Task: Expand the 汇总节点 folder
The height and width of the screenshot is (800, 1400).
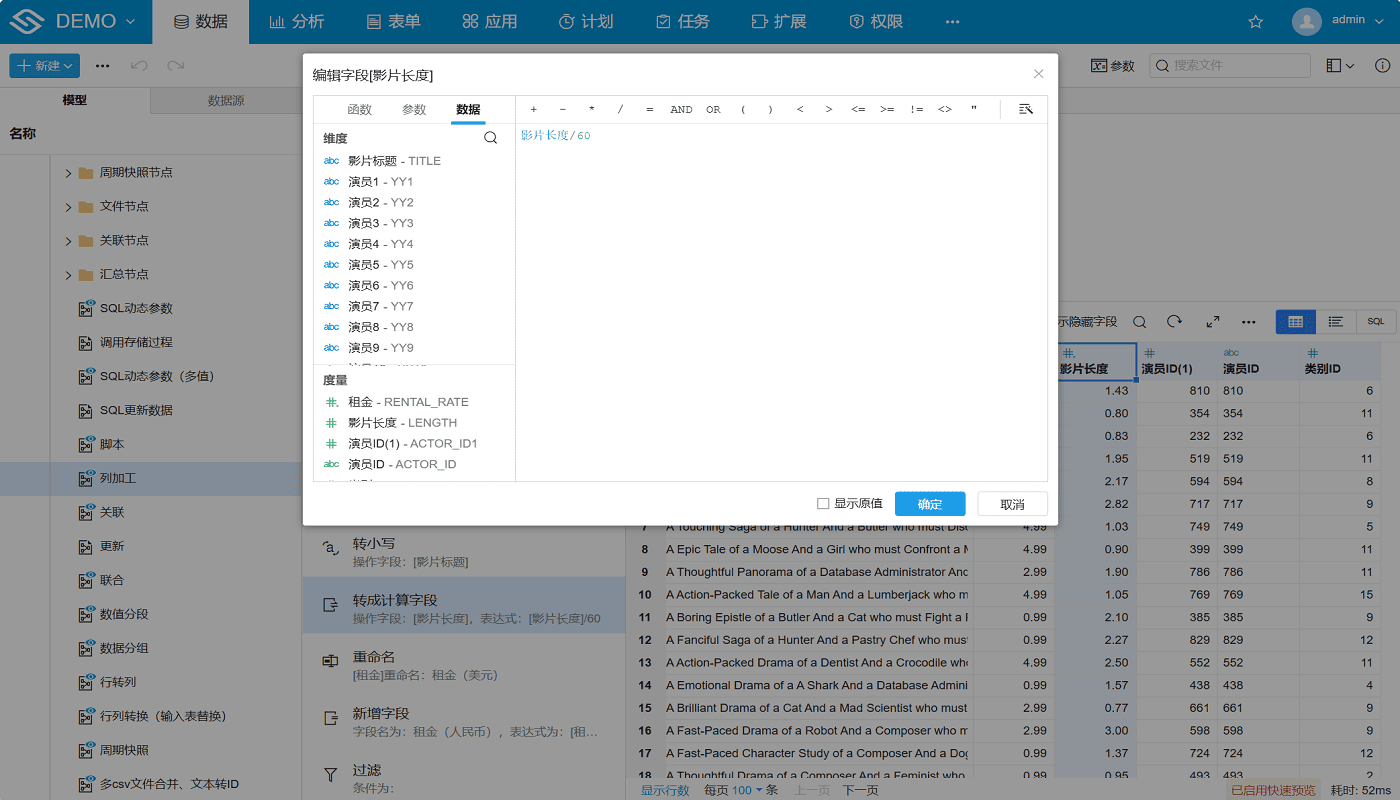Action: tap(68, 275)
